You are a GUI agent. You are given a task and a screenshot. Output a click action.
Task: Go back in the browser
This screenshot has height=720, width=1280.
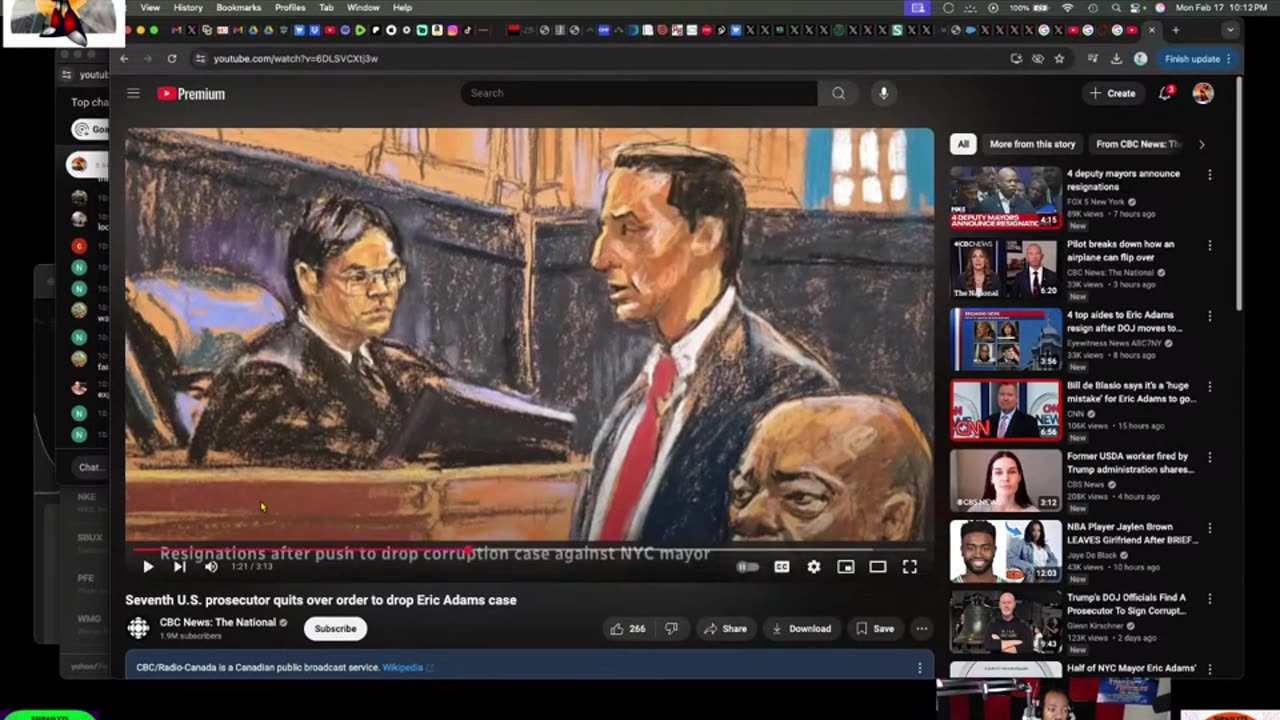(124, 59)
